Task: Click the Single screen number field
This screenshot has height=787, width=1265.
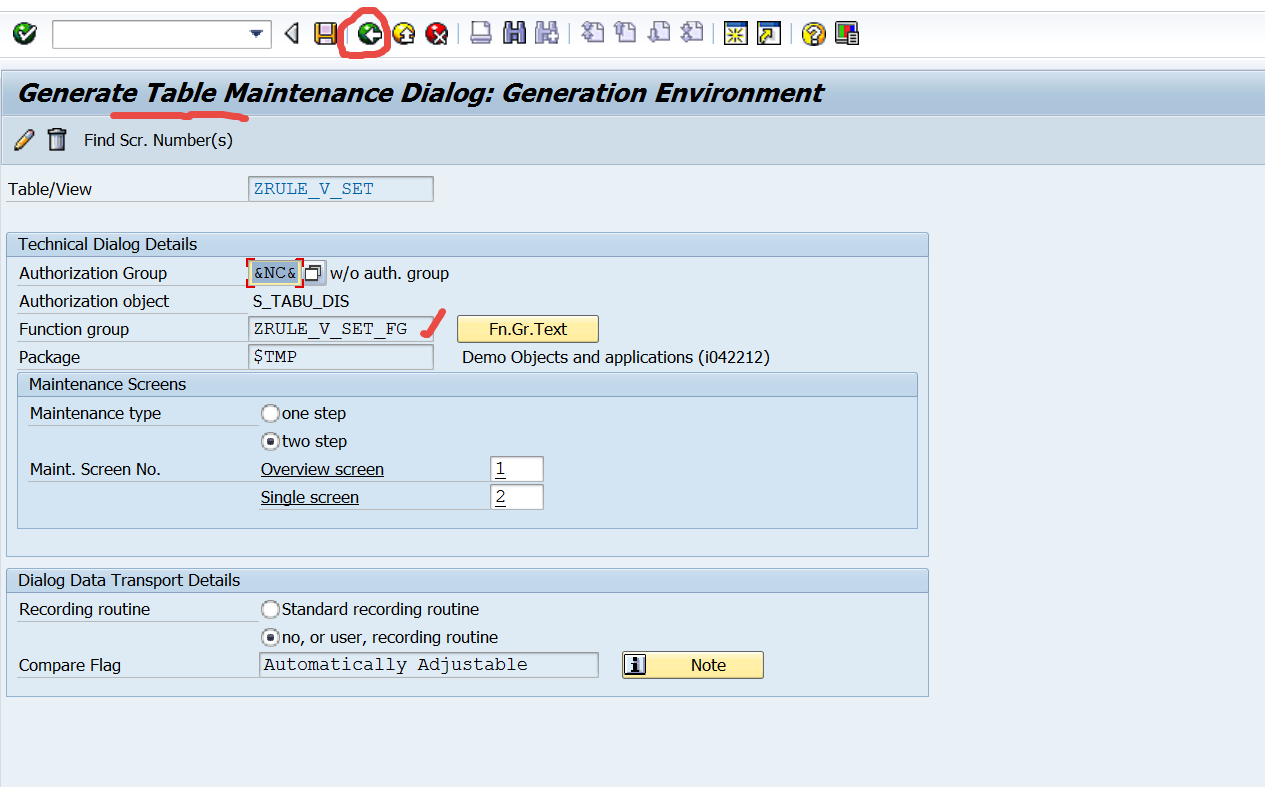Action: (x=517, y=497)
